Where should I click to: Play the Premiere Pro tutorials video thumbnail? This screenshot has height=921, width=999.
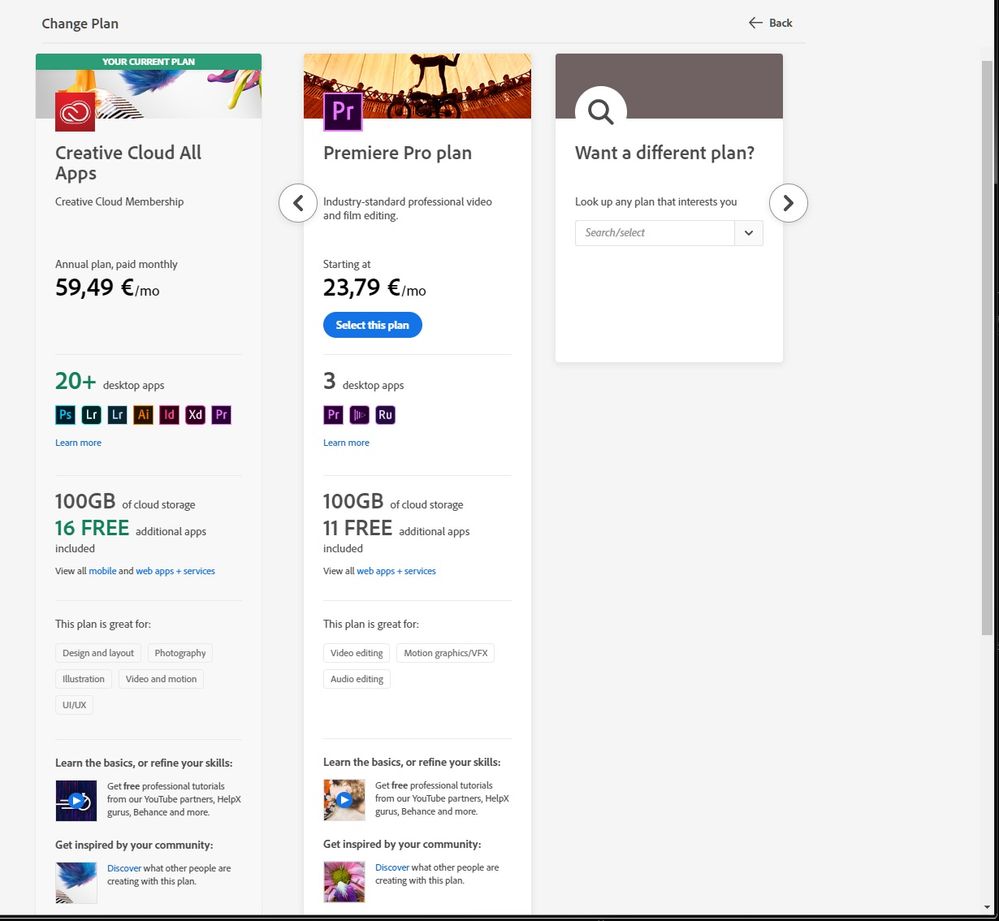point(344,800)
